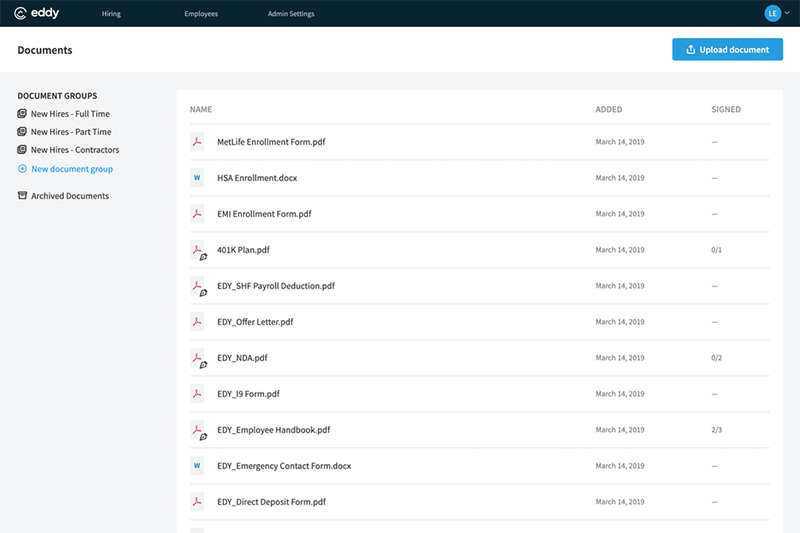Click the Word icon for Emergency Contact Form
The height and width of the screenshot is (533, 800).
pos(197,466)
